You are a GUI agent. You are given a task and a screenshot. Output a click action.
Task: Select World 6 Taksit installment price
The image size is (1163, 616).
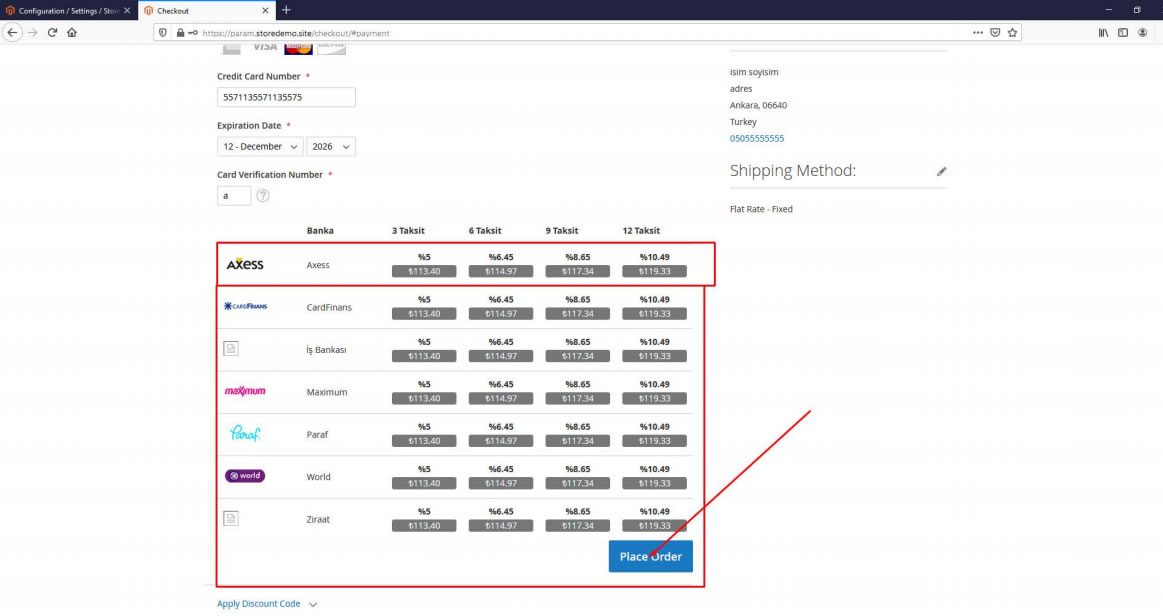tap(501, 483)
